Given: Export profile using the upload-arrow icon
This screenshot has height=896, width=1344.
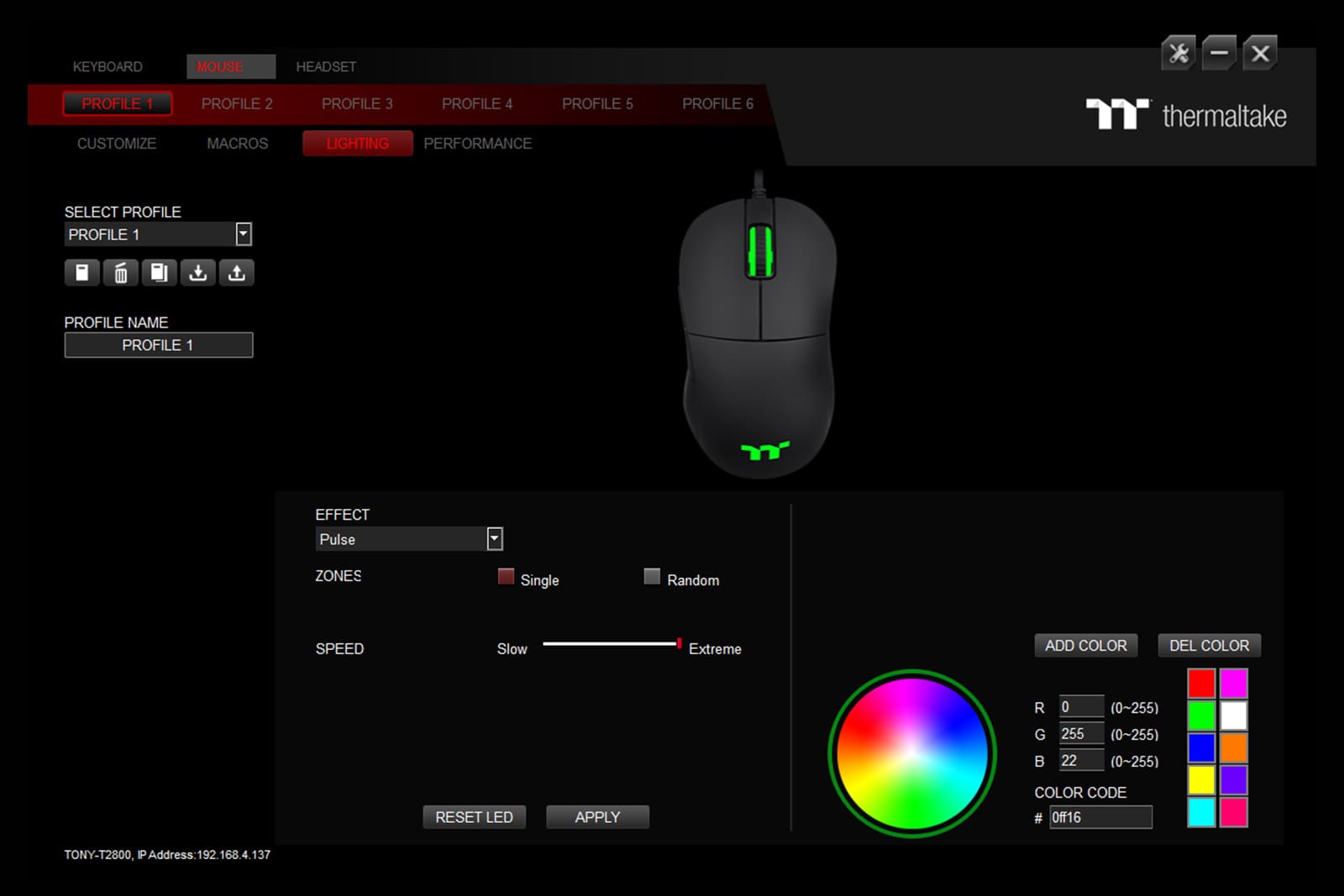Looking at the screenshot, I should 237,273.
